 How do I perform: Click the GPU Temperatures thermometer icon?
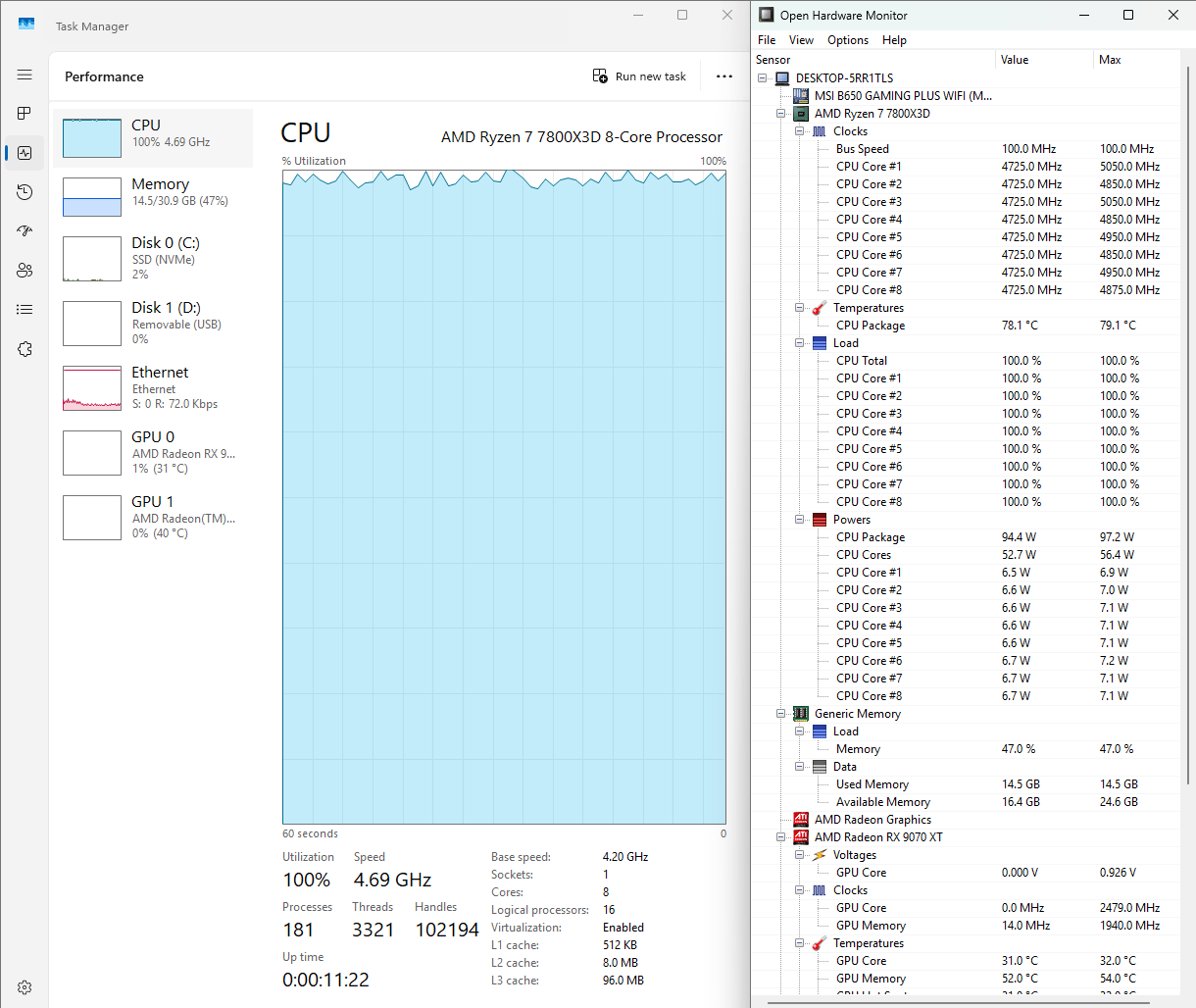coord(820,943)
